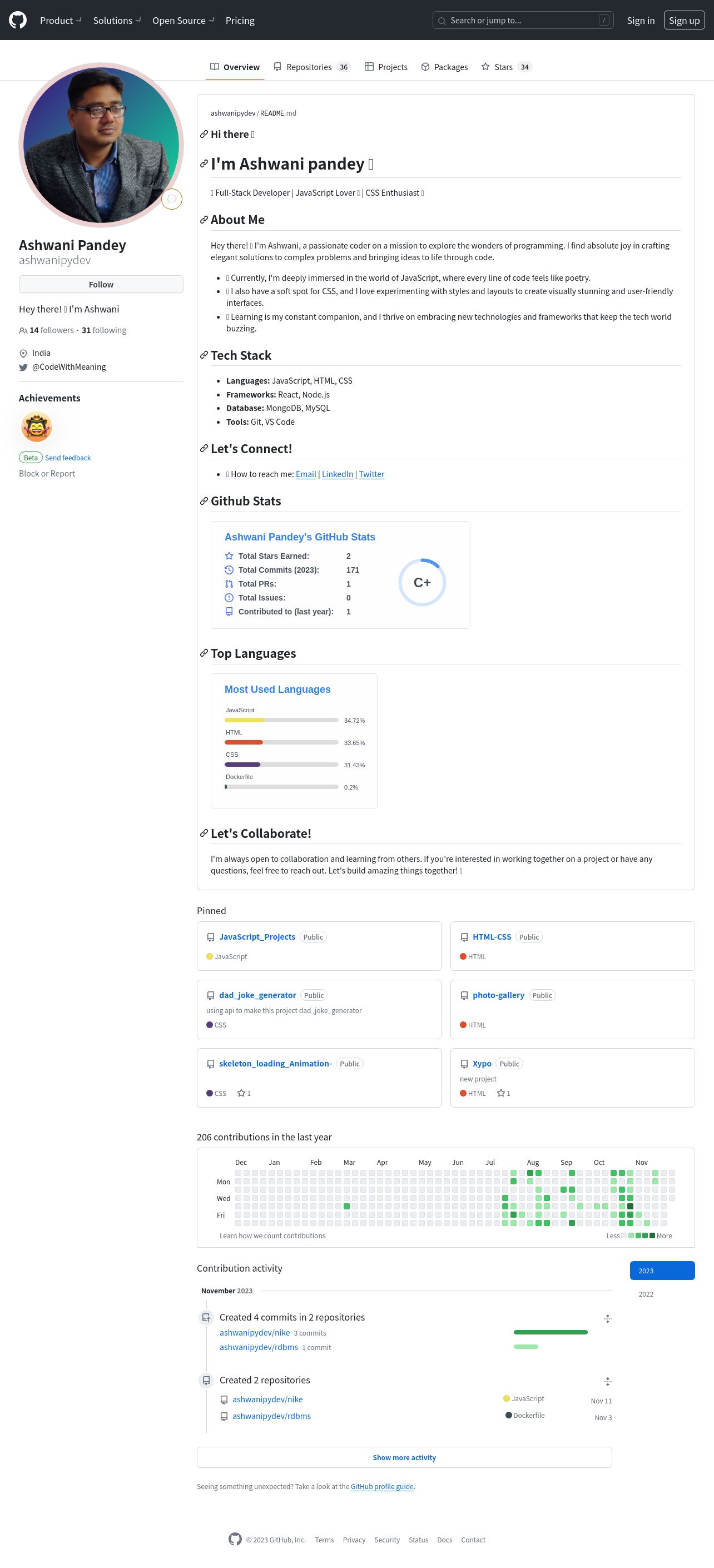Switch to the Repositories tab

point(311,67)
